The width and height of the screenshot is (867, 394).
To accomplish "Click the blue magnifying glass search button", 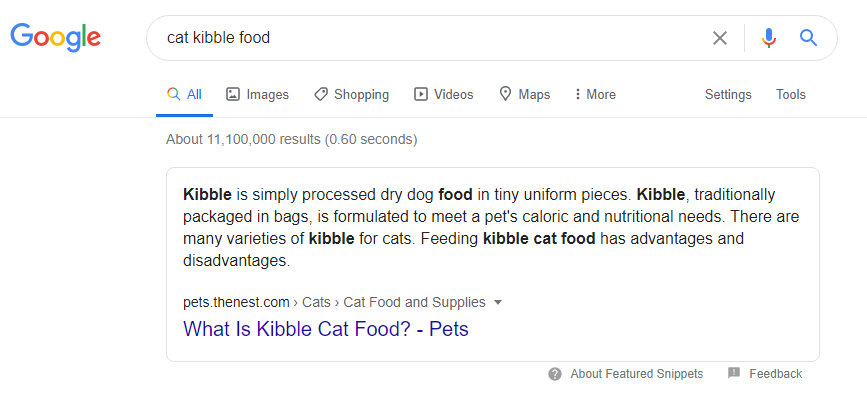I will tap(808, 38).
